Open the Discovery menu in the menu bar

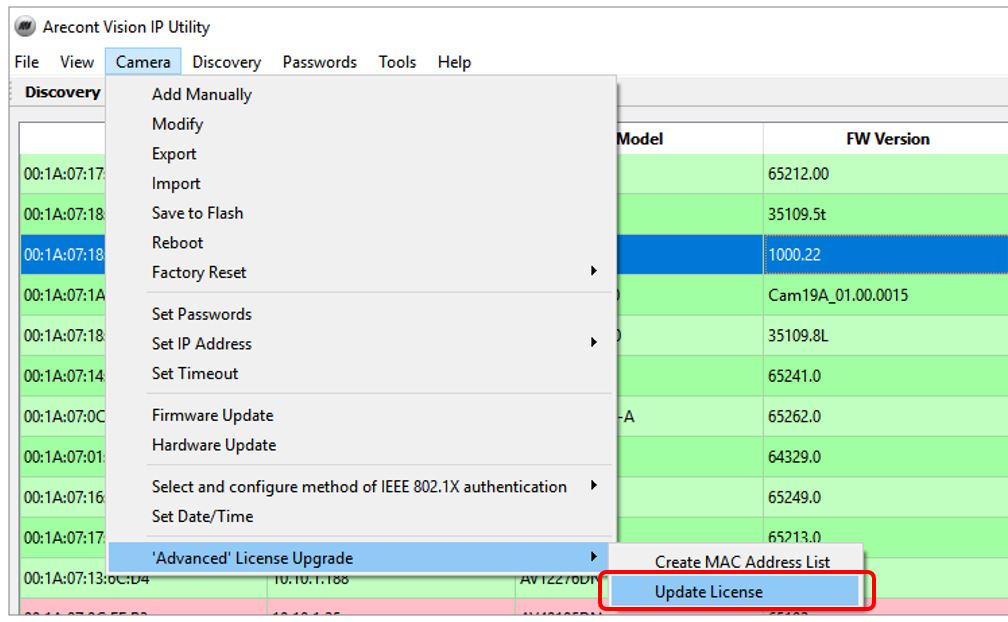point(226,62)
